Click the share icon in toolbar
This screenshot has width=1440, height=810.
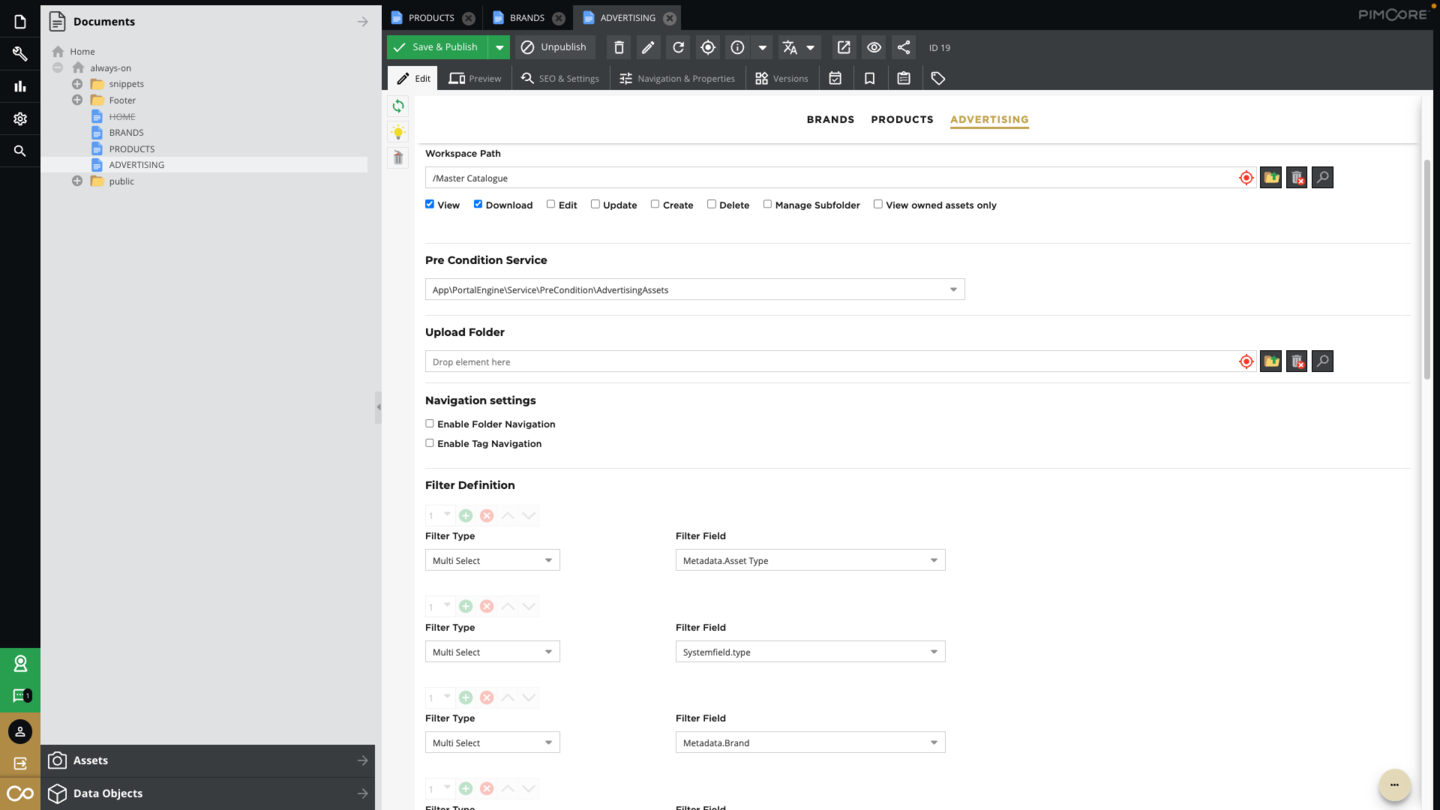coord(904,47)
